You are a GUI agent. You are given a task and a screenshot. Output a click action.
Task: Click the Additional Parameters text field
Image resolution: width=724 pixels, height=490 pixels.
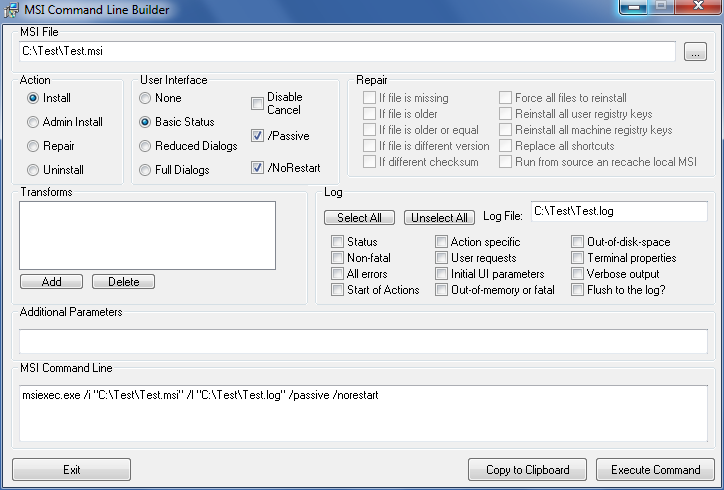[362, 341]
